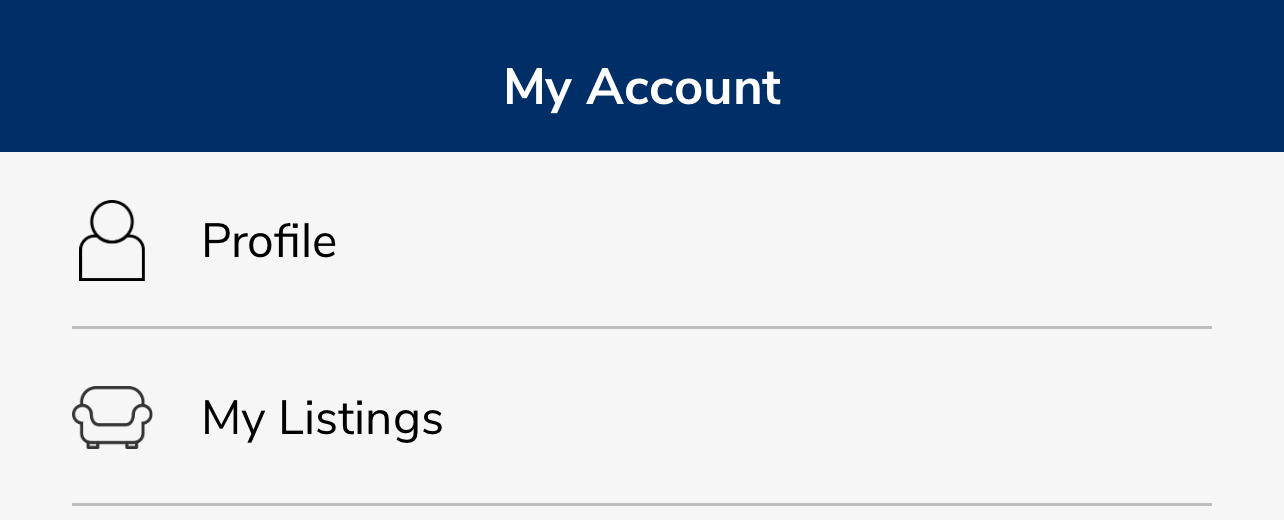
Task: Click the My Account header title
Action: [x=642, y=88]
